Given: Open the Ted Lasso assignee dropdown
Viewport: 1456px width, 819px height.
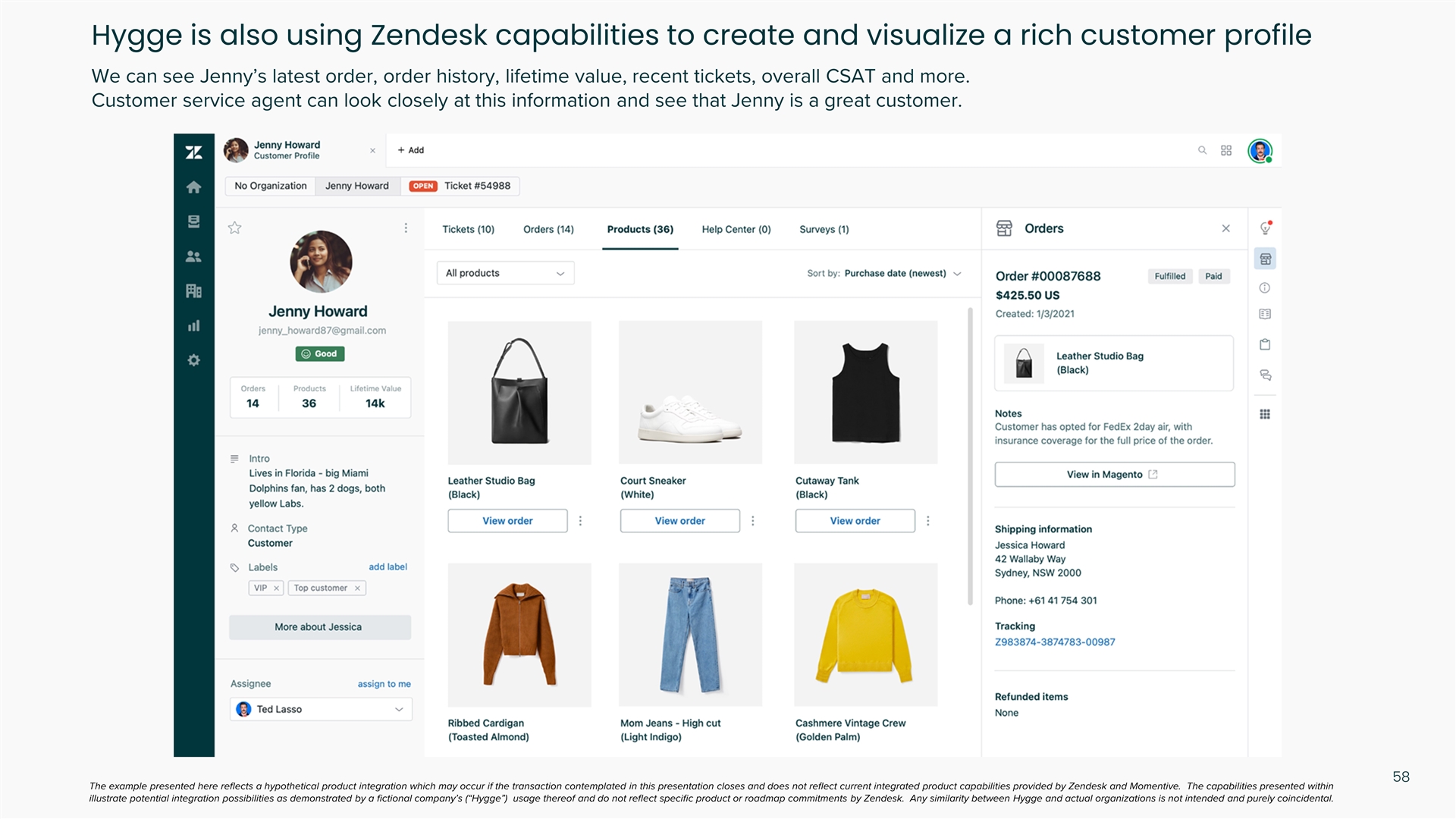Looking at the screenshot, I should pos(321,710).
